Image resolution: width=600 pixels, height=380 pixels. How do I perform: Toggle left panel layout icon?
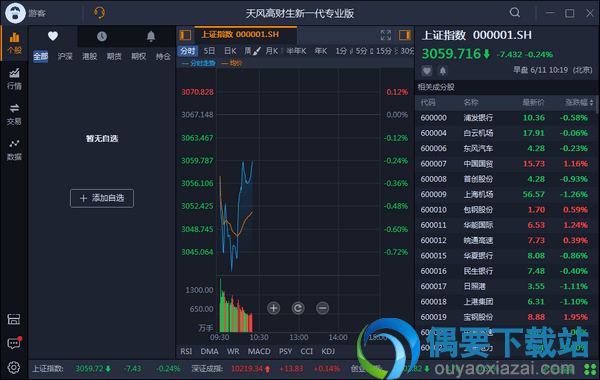185,35
